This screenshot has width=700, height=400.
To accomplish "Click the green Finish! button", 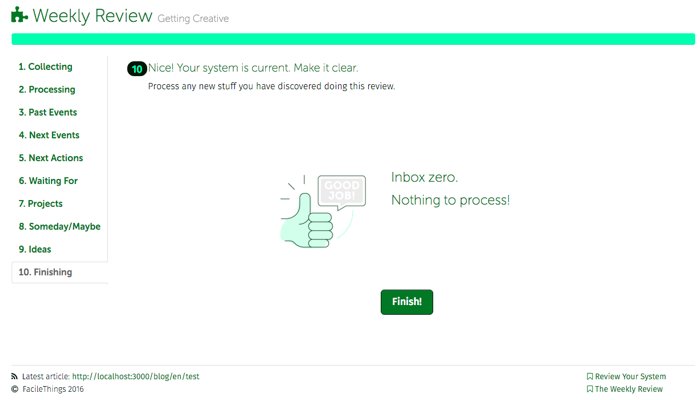I will tap(407, 302).
